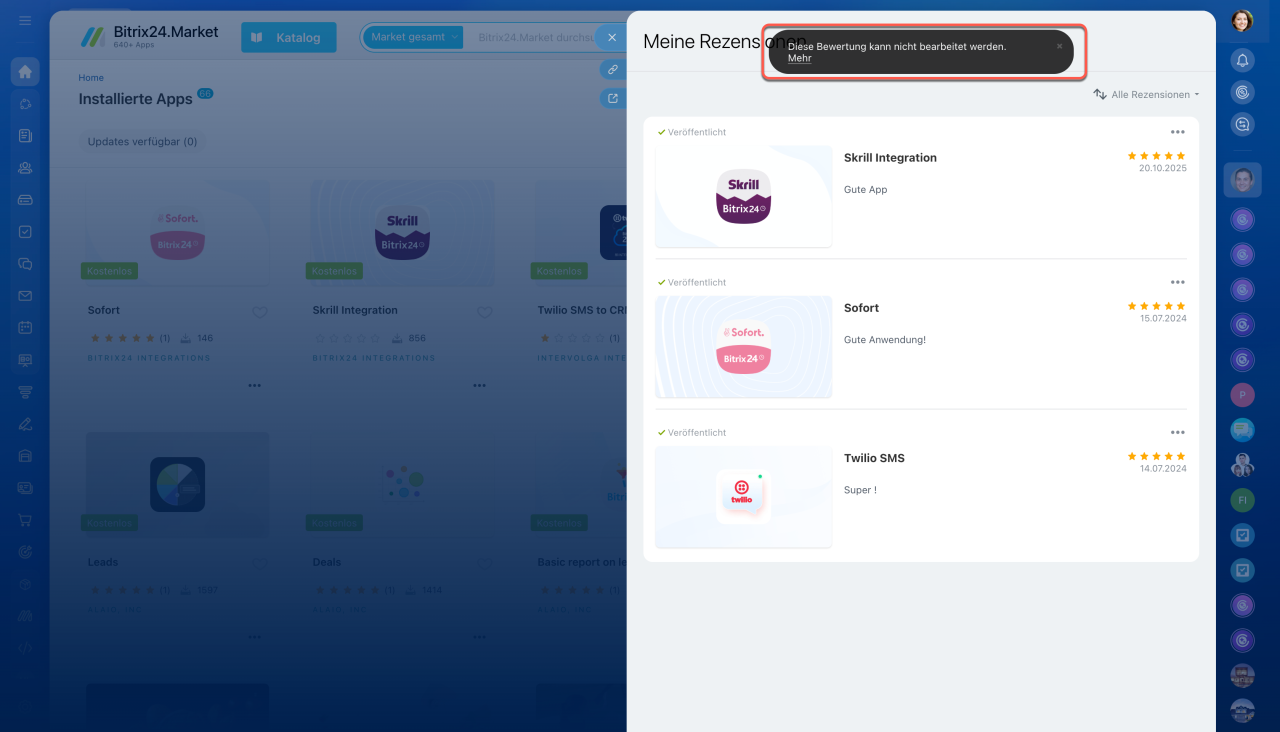Select the 'Gute App' review text
1280x732 pixels.
pyautogui.click(x=866, y=190)
